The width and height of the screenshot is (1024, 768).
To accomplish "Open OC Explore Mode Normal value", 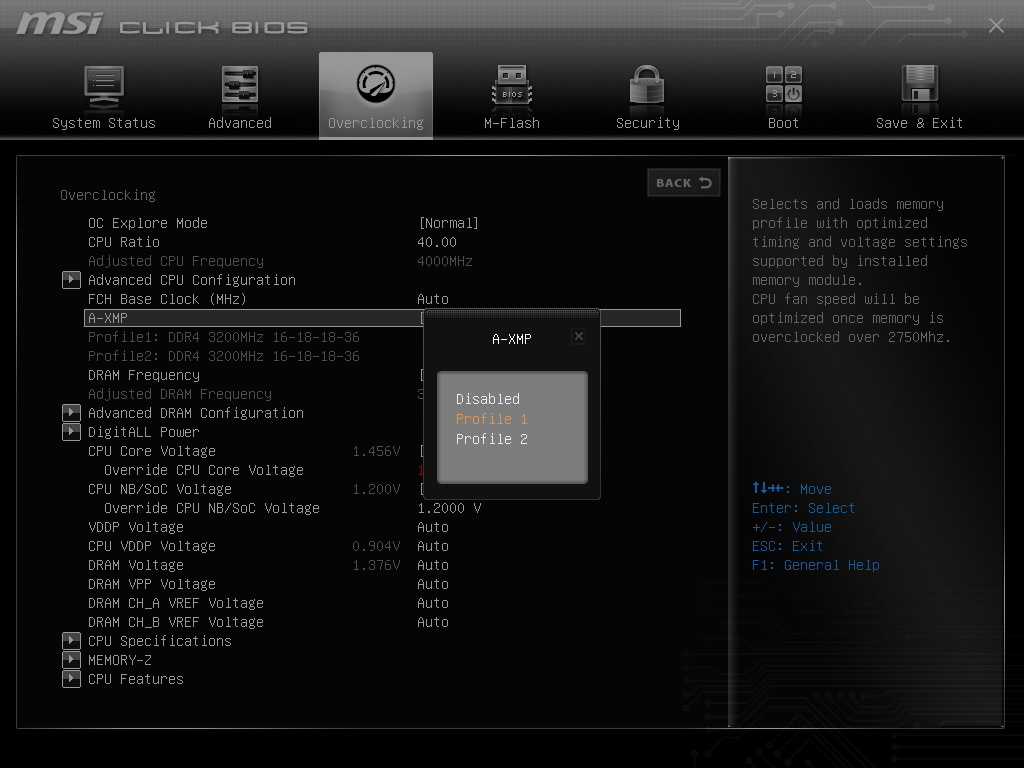I will coord(448,223).
